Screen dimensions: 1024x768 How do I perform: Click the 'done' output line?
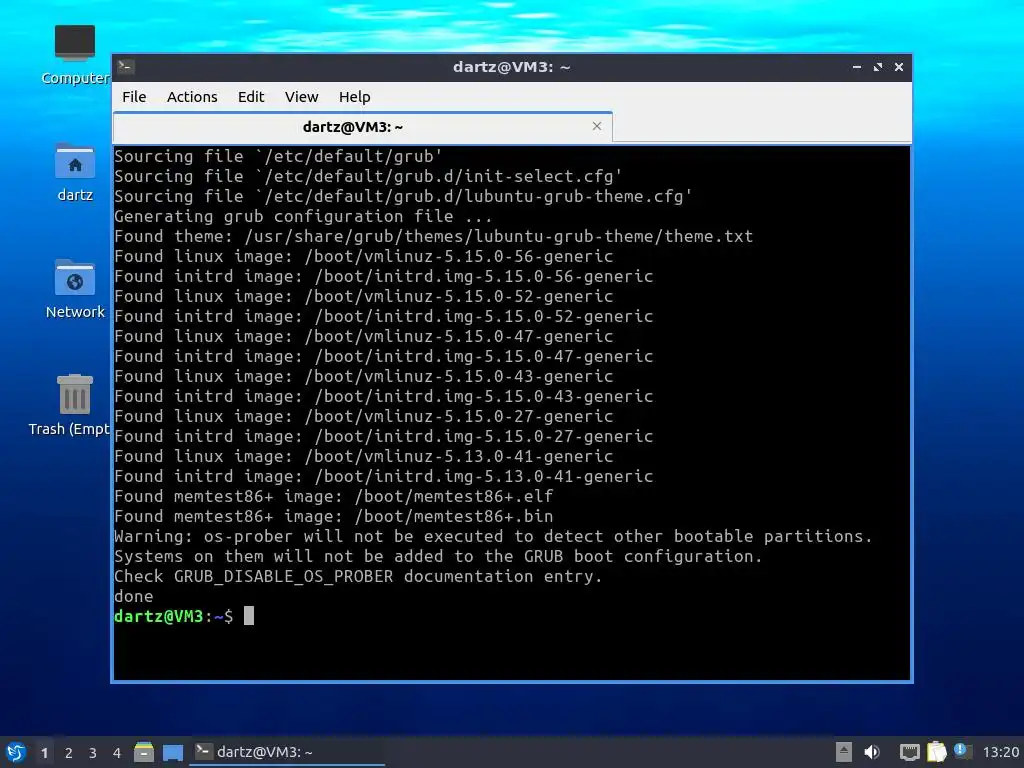[x=134, y=596]
